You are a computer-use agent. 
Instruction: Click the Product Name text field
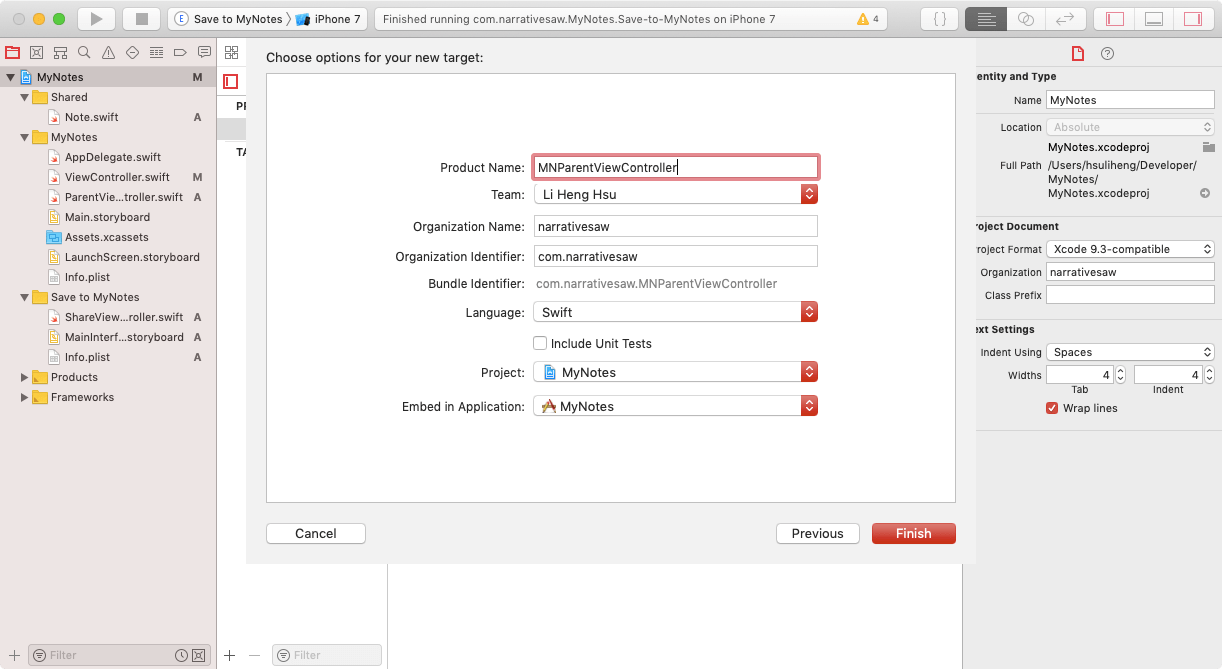click(676, 167)
